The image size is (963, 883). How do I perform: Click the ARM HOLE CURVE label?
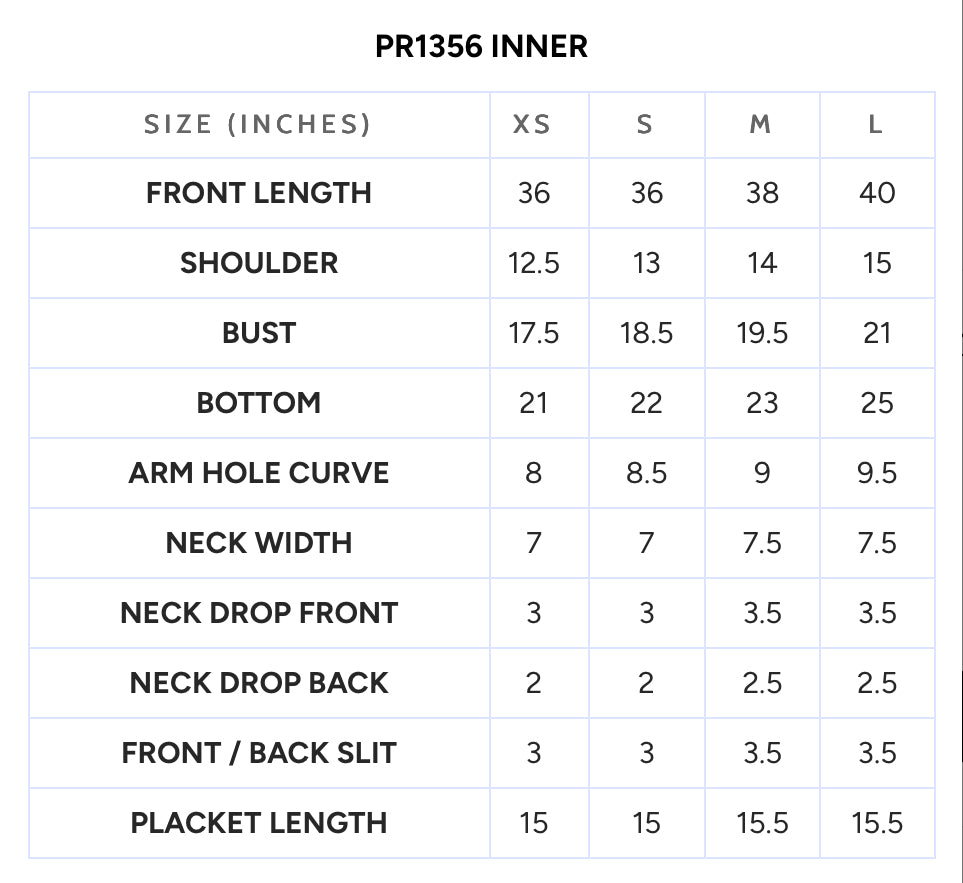tap(259, 473)
